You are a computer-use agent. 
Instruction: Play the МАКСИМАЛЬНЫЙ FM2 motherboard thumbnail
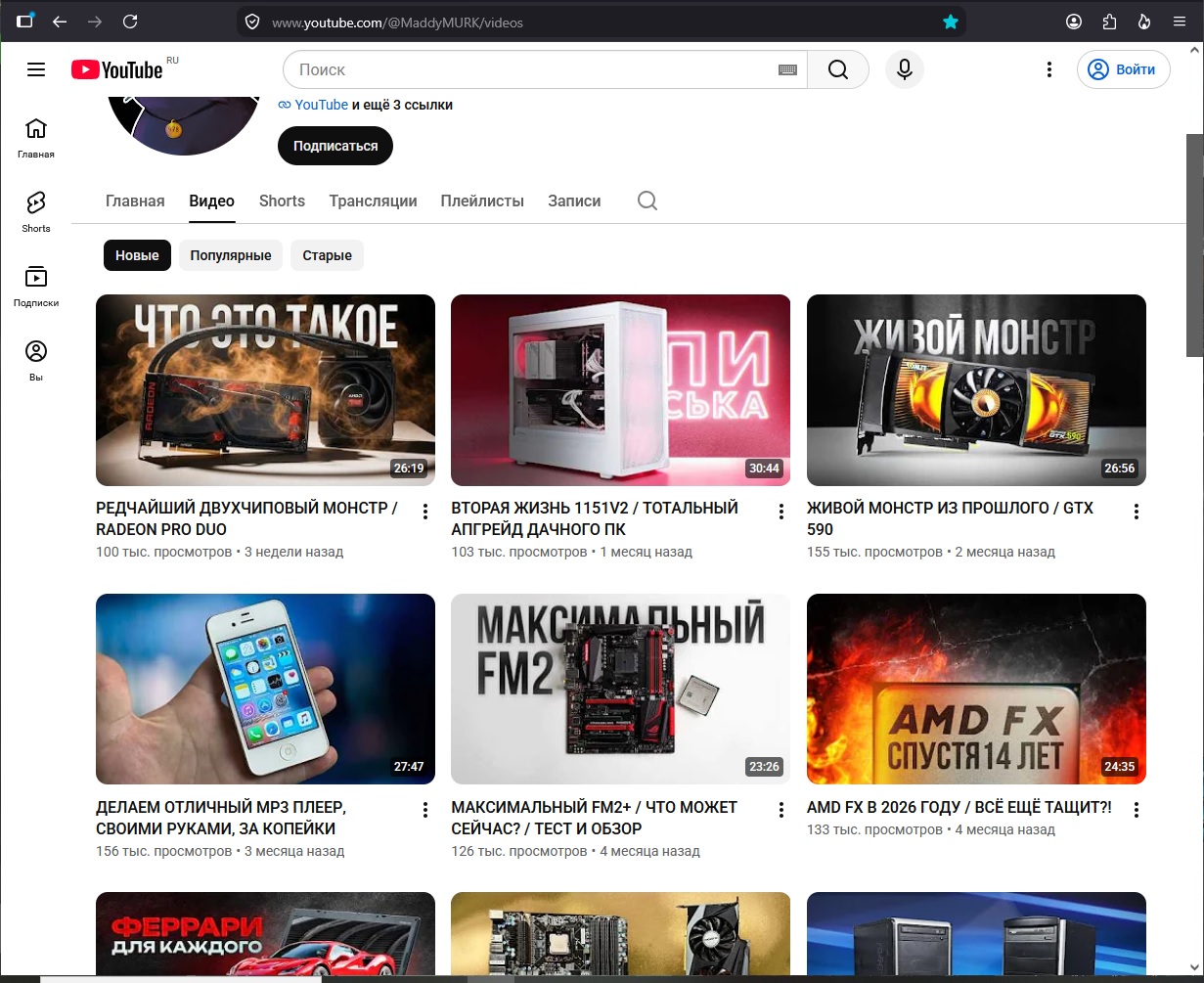tap(620, 689)
